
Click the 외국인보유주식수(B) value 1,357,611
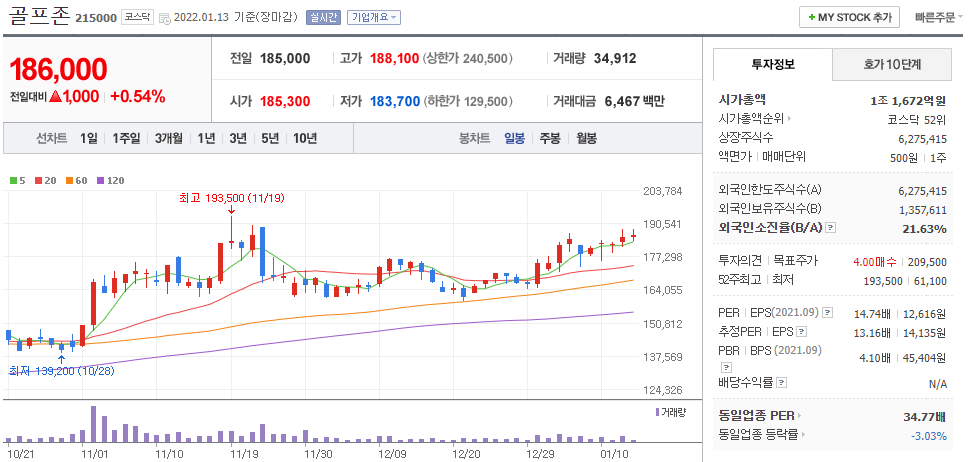click(922, 210)
